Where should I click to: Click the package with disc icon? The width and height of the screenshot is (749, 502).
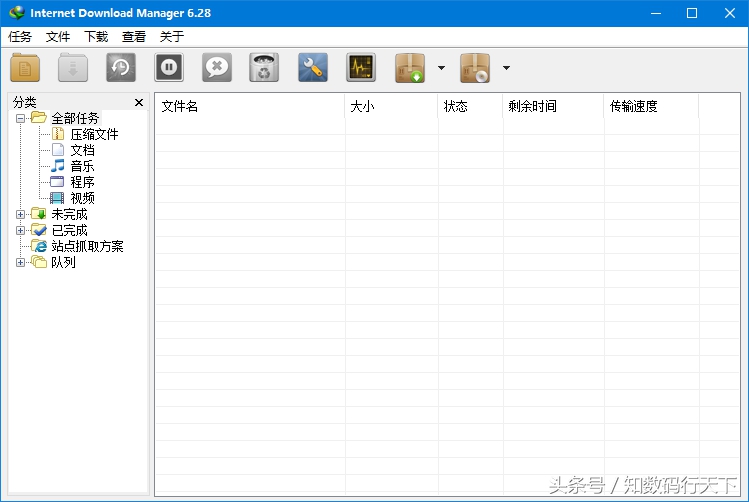pos(475,67)
